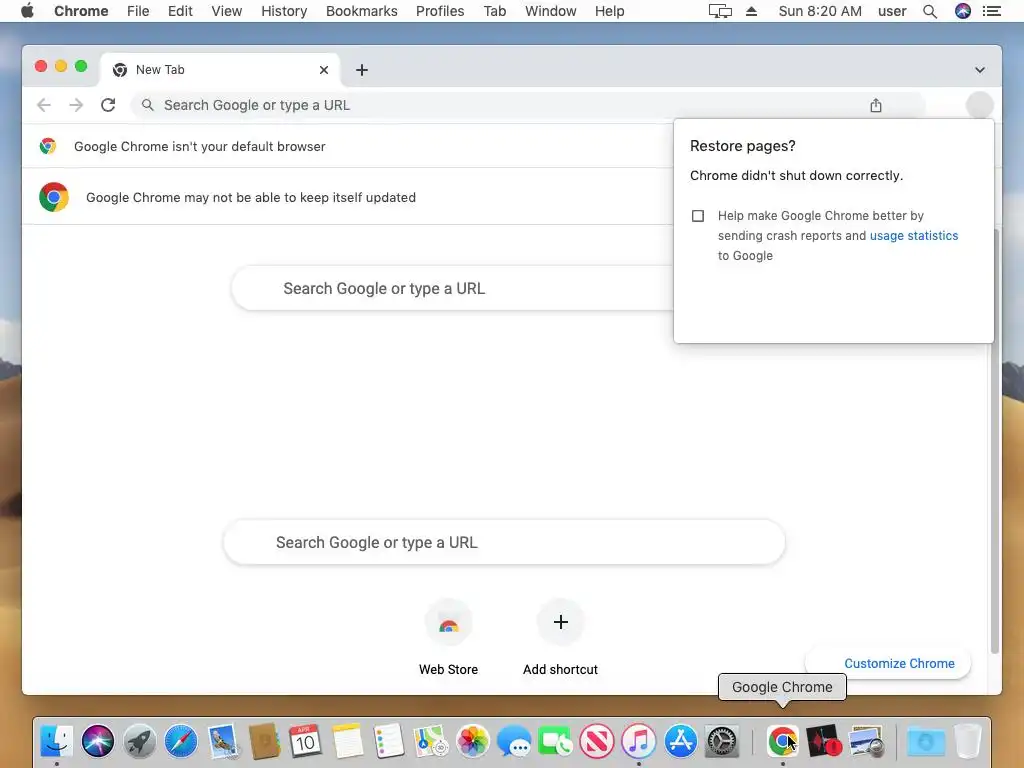The height and width of the screenshot is (768, 1024).
Task: Close the New Tab tab
Action: pyautogui.click(x=324, y=70)
